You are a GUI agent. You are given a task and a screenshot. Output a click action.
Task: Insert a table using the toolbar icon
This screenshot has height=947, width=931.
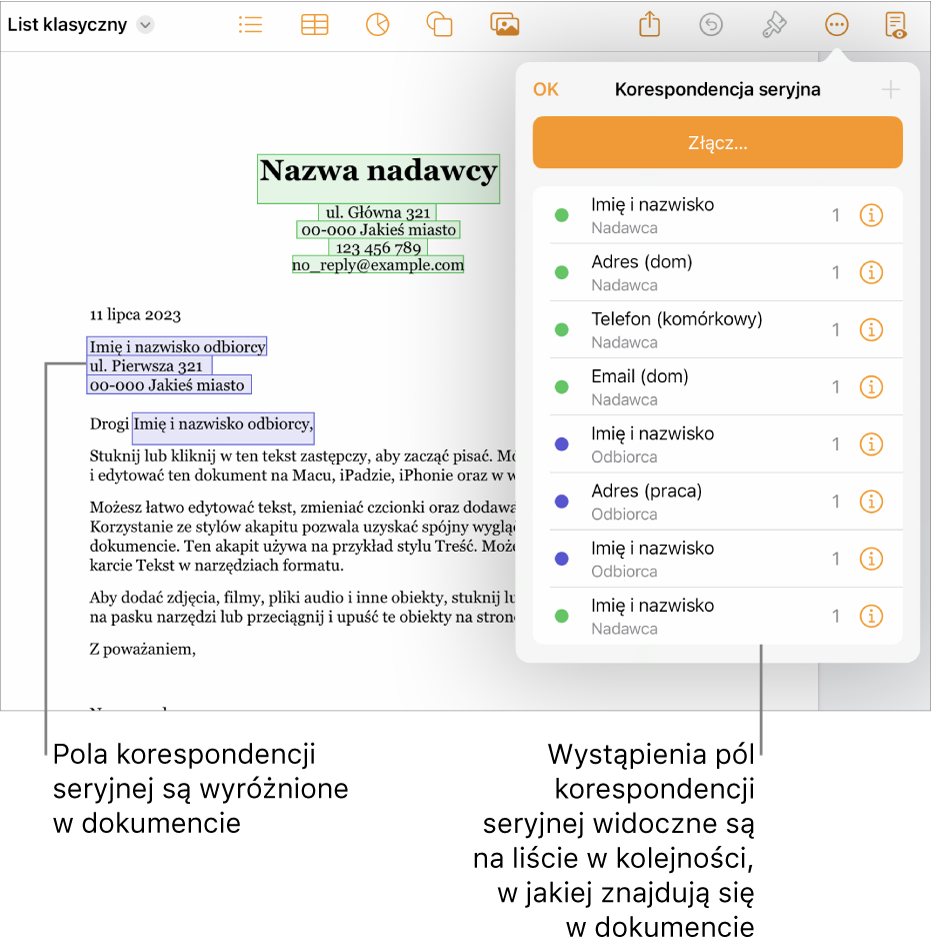click(315, 25)
